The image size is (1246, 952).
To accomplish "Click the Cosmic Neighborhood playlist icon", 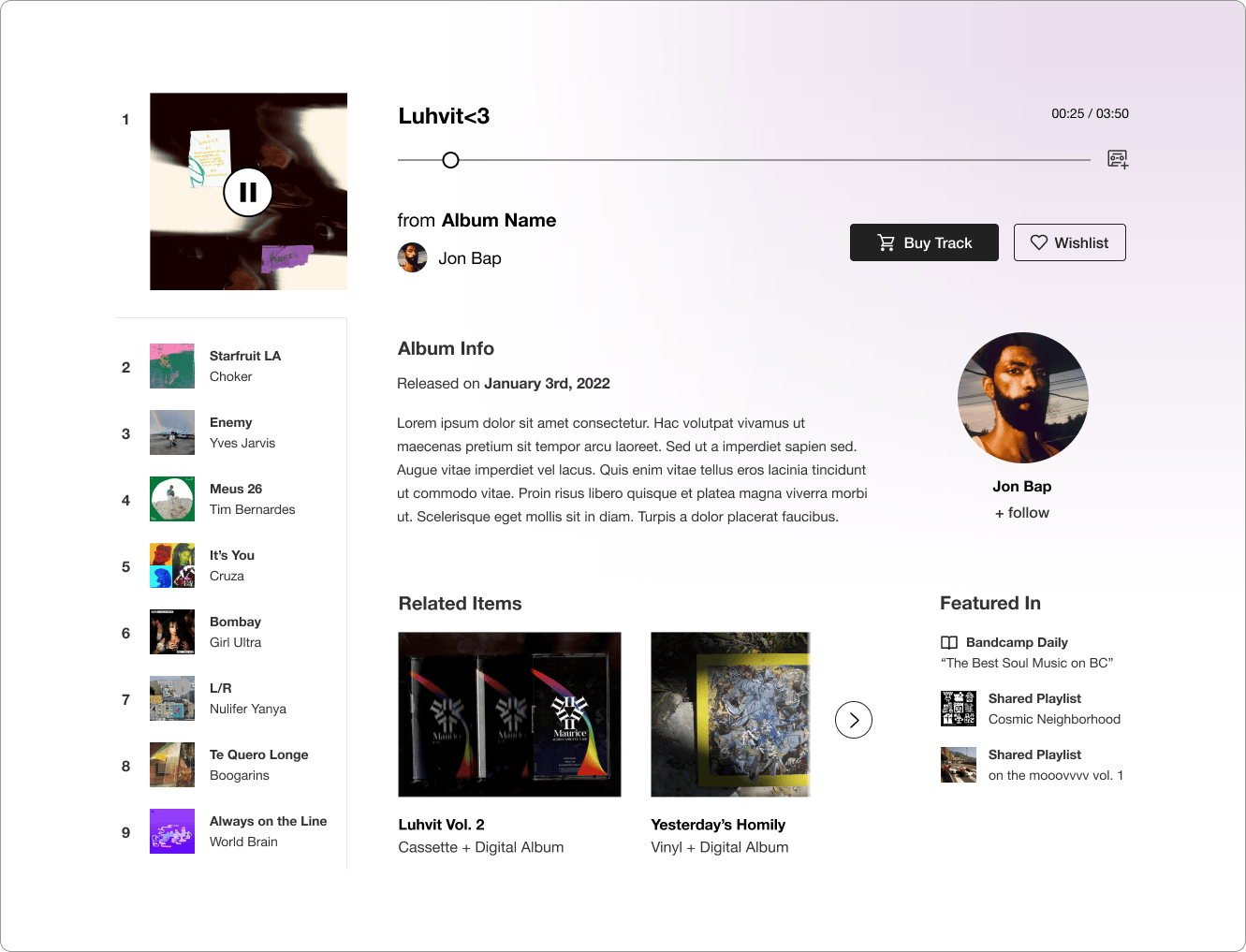I will click(x=959, y=709).
